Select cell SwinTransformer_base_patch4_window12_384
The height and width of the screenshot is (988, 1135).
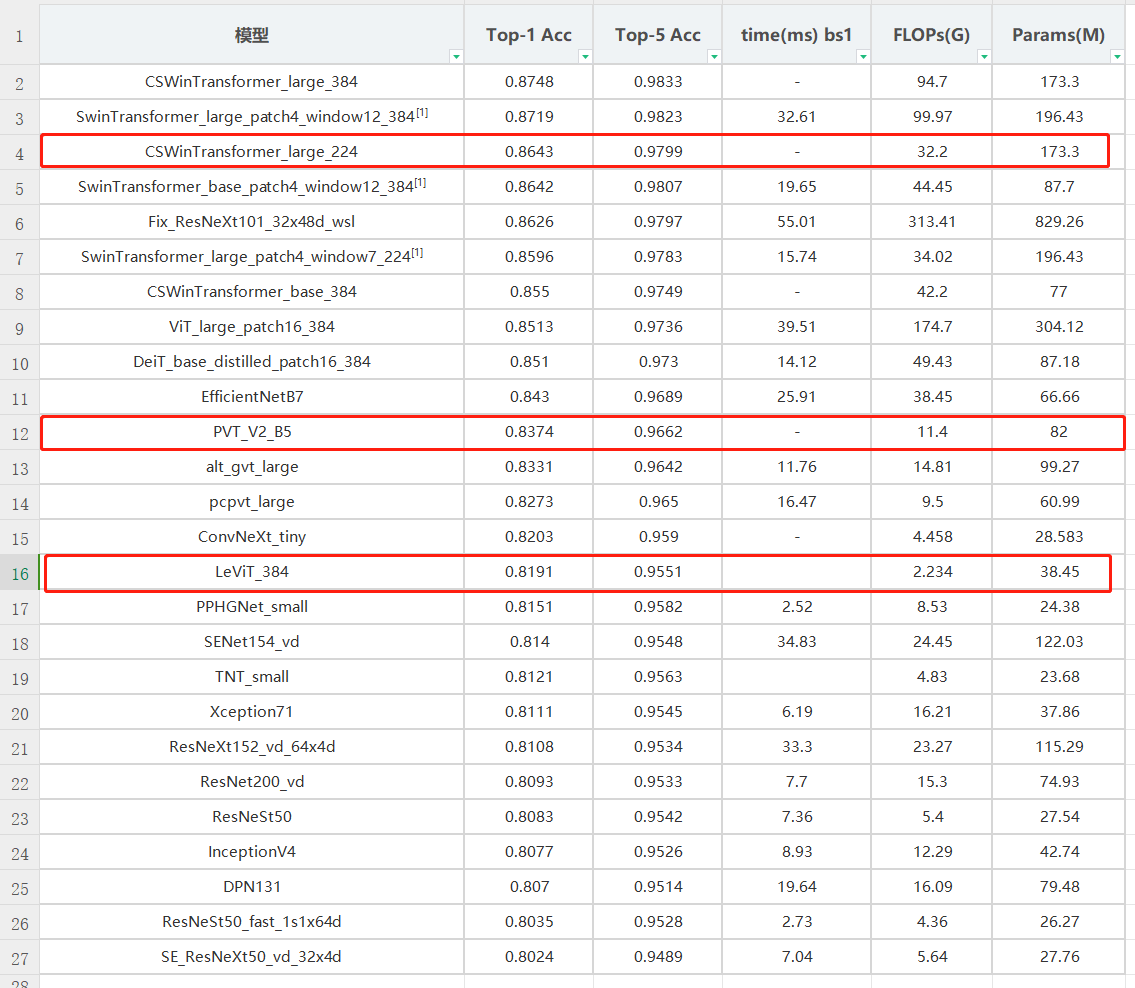coord(252,187)
